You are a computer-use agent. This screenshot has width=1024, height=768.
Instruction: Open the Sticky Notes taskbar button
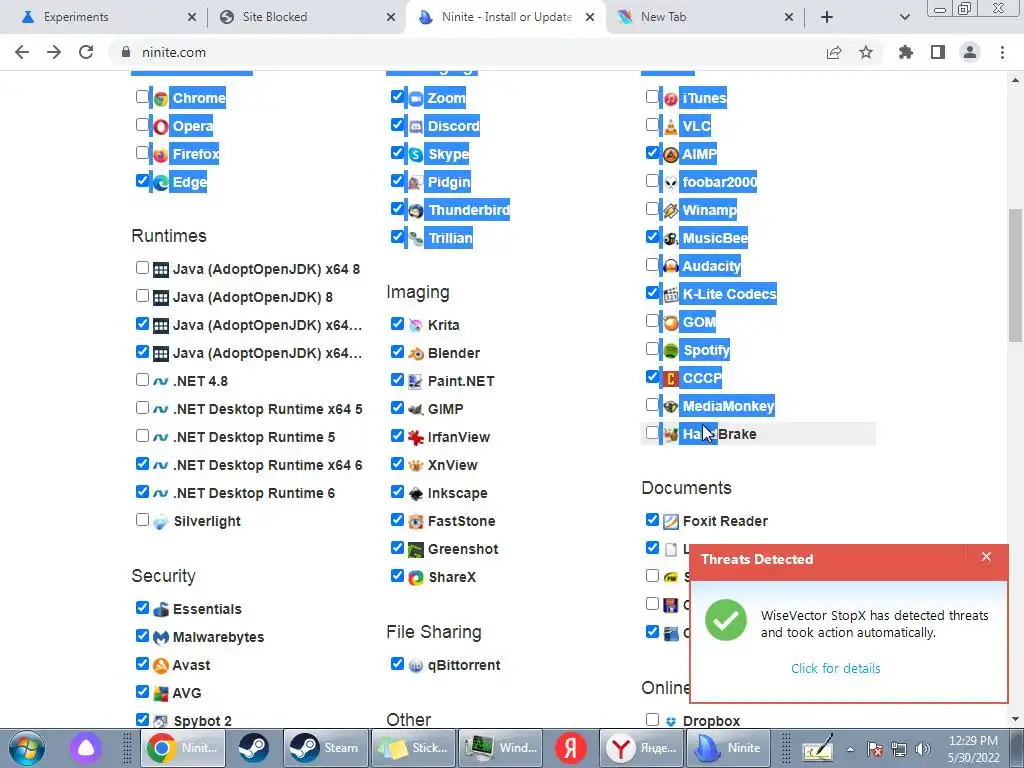click(x=413, y=748)
